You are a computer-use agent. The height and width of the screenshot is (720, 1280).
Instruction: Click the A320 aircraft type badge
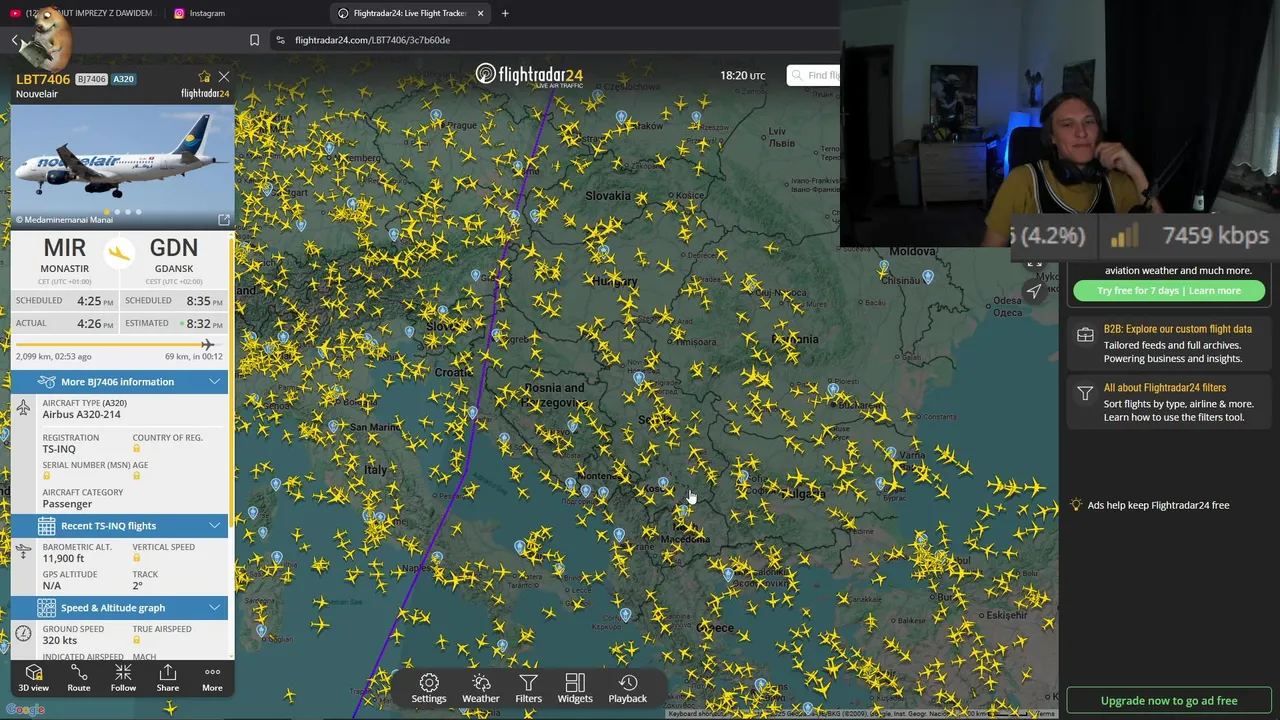[123, 79]
